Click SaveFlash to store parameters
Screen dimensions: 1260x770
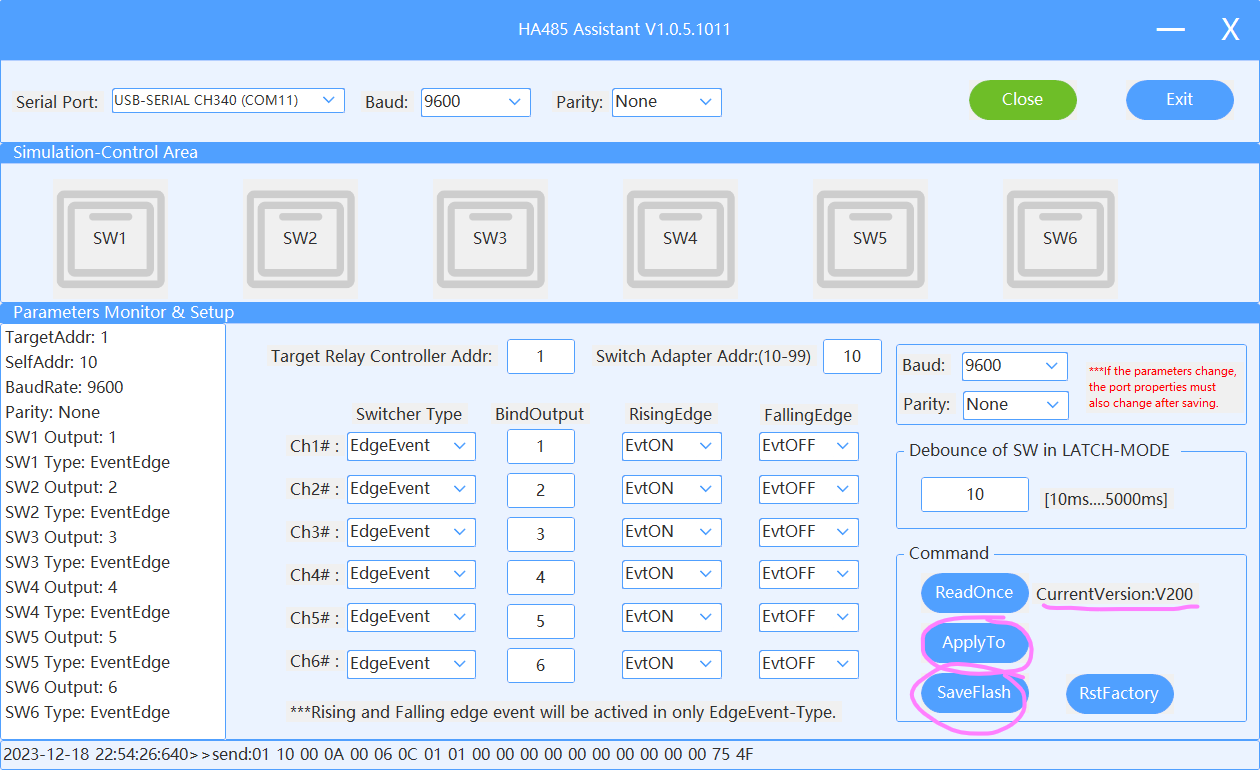pos(974,693)
